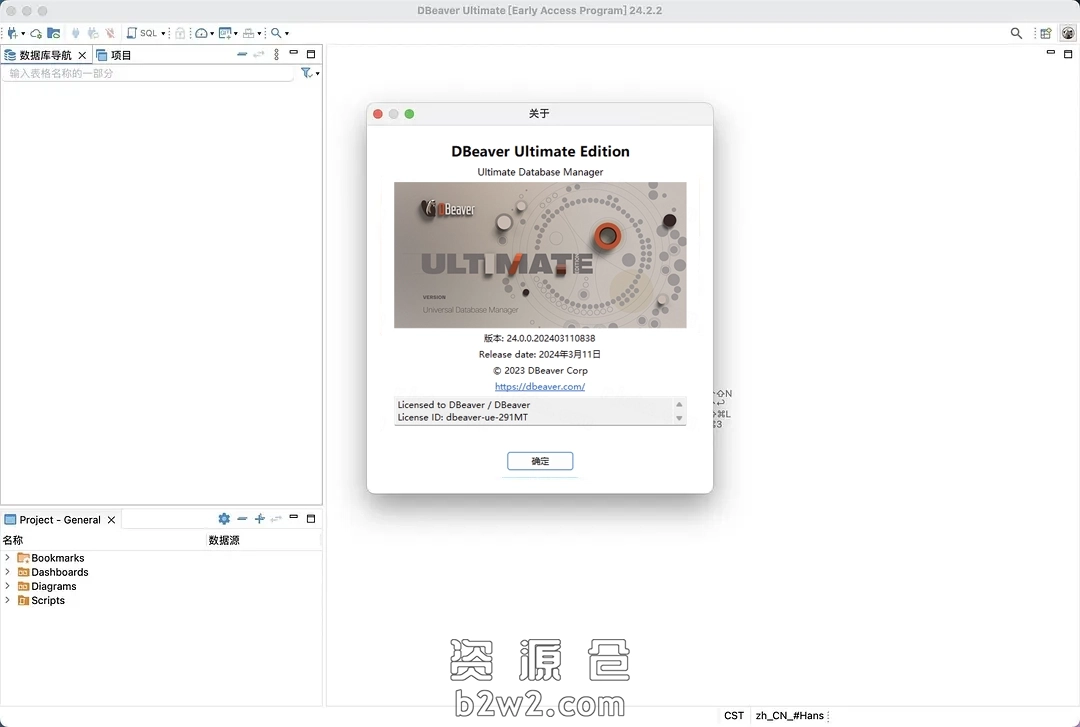This screenshot has width=1080, height=727.
Task: Click the New Database Connection plug icon
Action: [x=11, y=33]
